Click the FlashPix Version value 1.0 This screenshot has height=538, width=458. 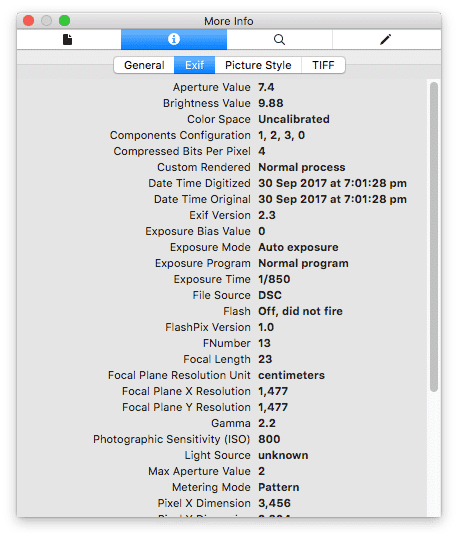[x=266, y=327]
